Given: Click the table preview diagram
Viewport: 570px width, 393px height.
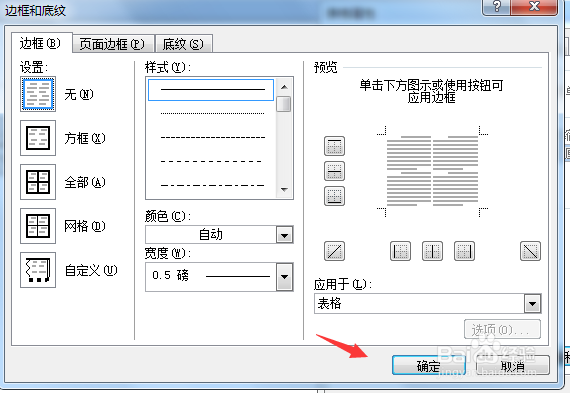Looking at the screenshot, I should pyautogui.click(x=432, y=171).
